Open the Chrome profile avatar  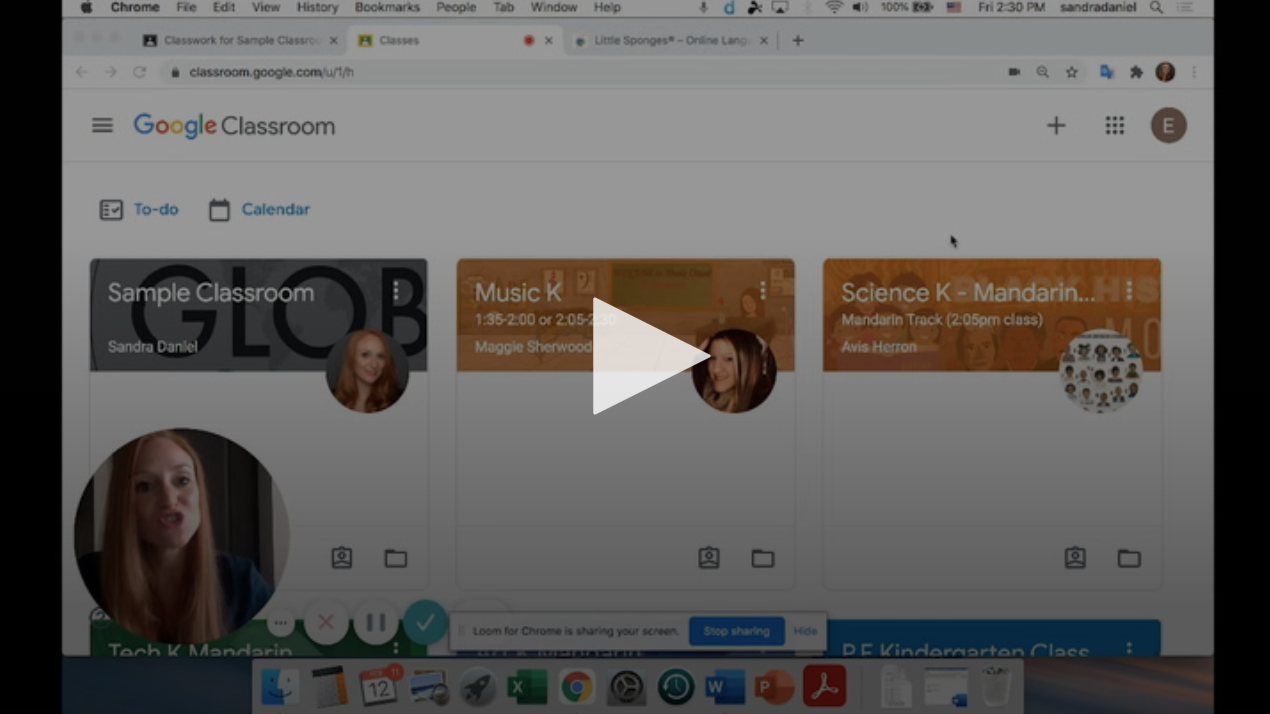1165,72
